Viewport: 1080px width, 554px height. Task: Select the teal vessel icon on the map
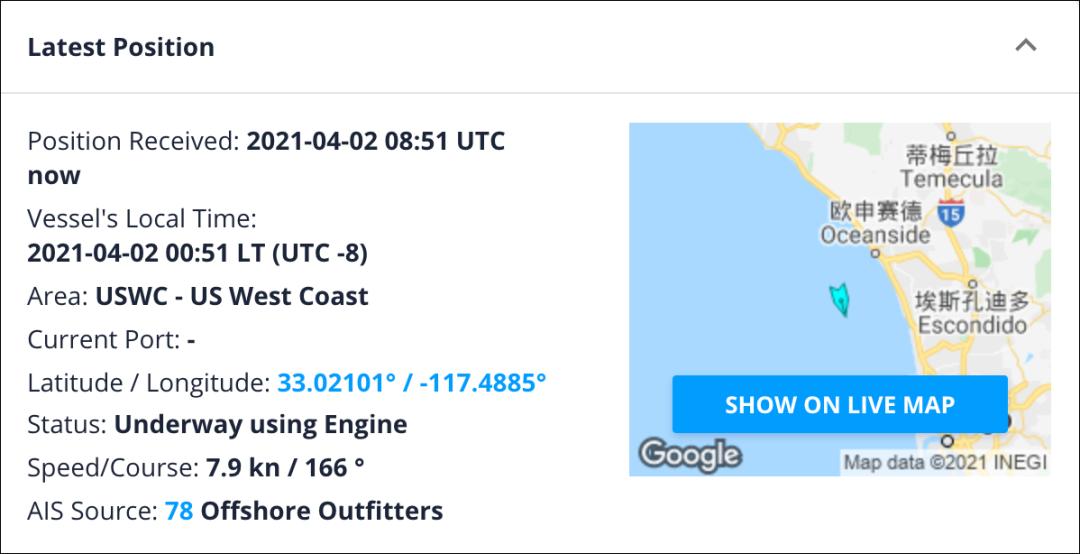point(839,300)
